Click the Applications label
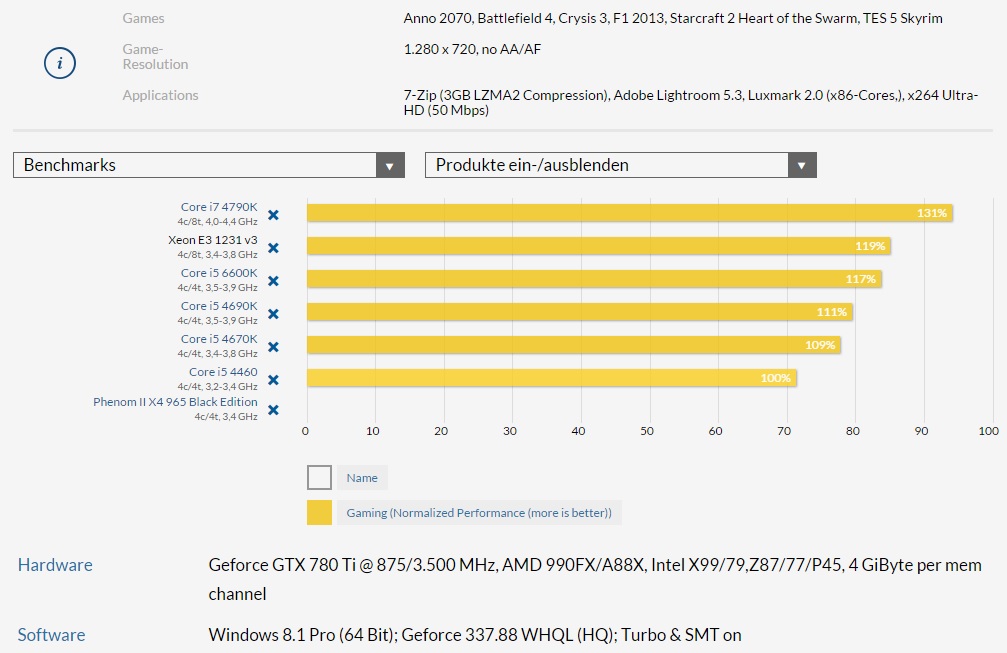Image resolution: width=1007 pixels, height=653 pixels. (x=161, y=95)
